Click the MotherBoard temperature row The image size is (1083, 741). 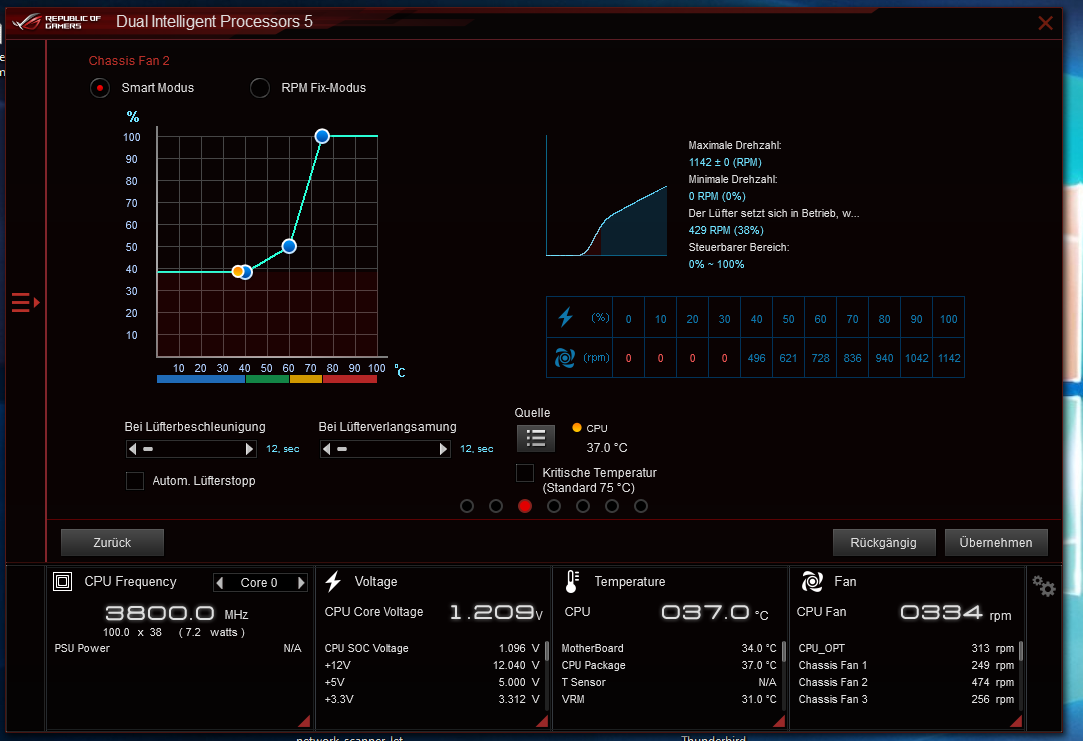tap(669, 648)
